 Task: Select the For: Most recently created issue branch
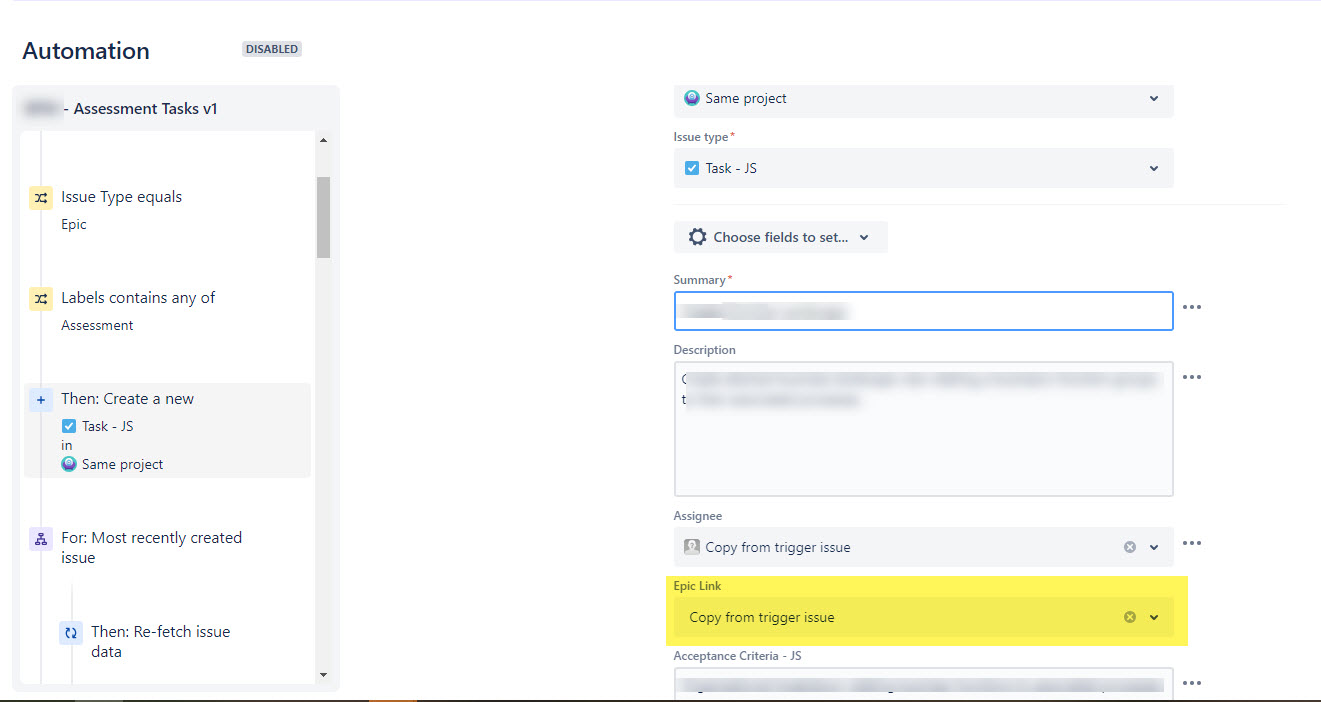click(167, 548)
